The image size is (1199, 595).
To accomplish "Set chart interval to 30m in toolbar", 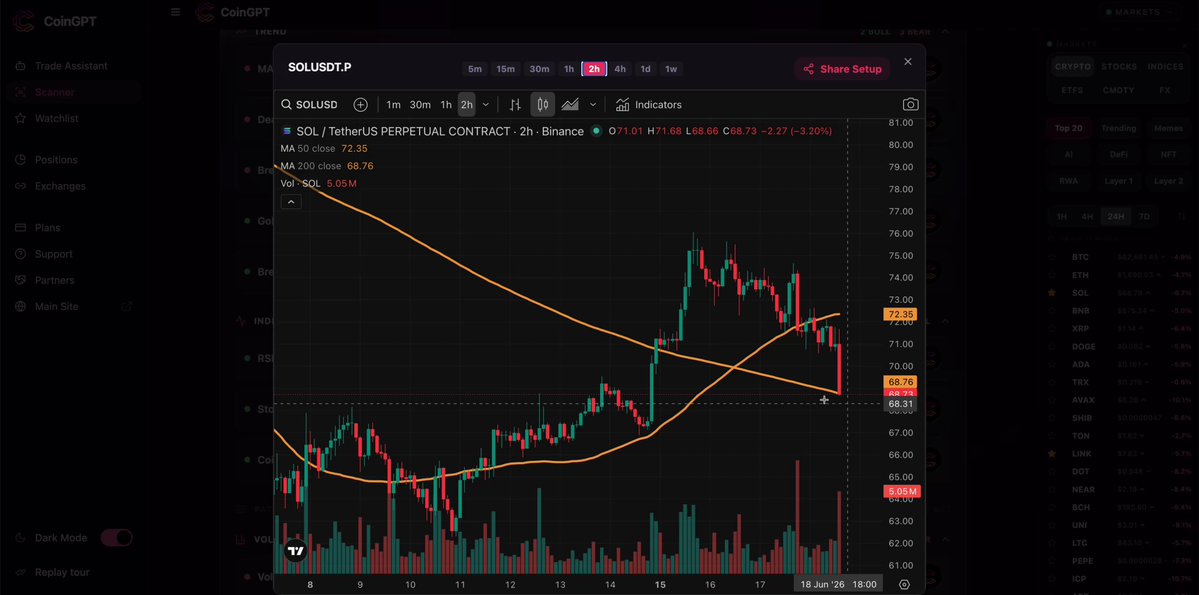I will pos(420,105).
